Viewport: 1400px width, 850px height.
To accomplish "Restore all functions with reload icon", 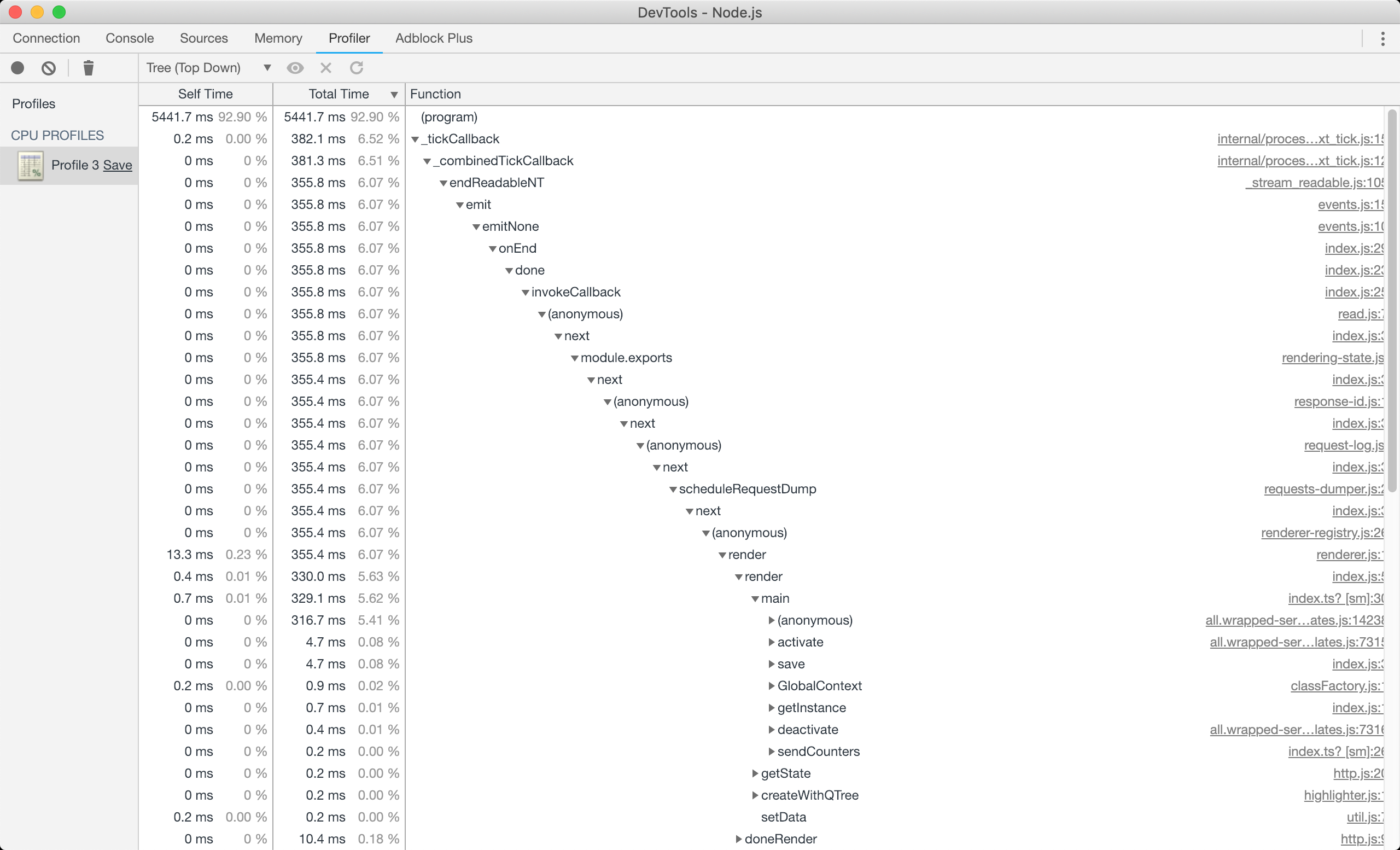I will pos(356,68).
